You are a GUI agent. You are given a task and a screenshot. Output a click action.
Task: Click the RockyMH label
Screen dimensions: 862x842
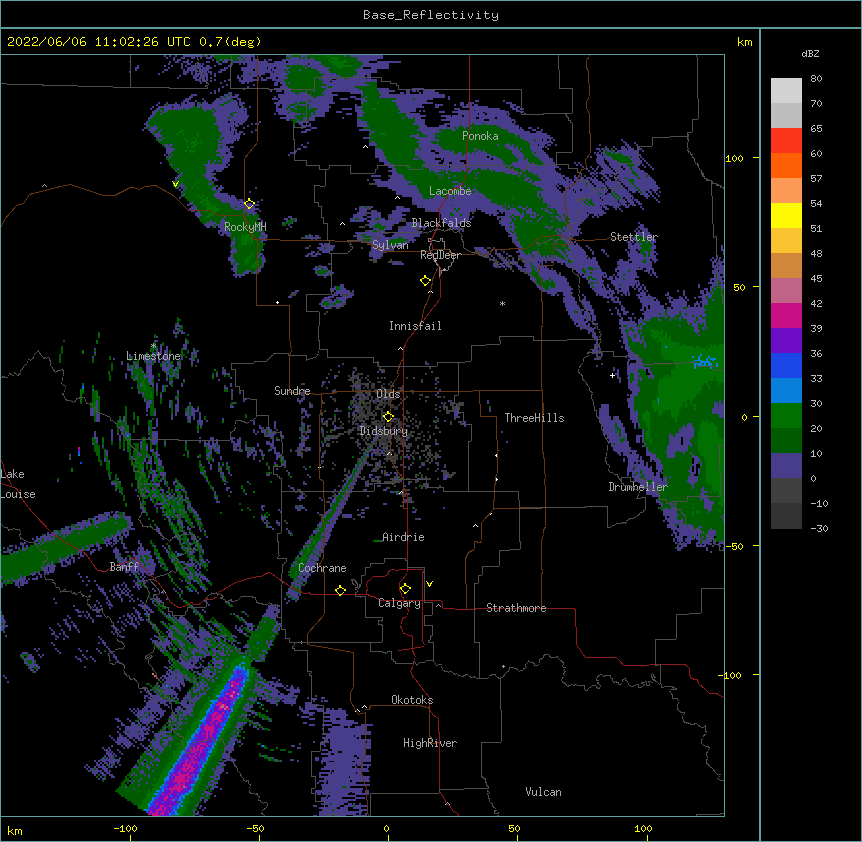[245, 226]
